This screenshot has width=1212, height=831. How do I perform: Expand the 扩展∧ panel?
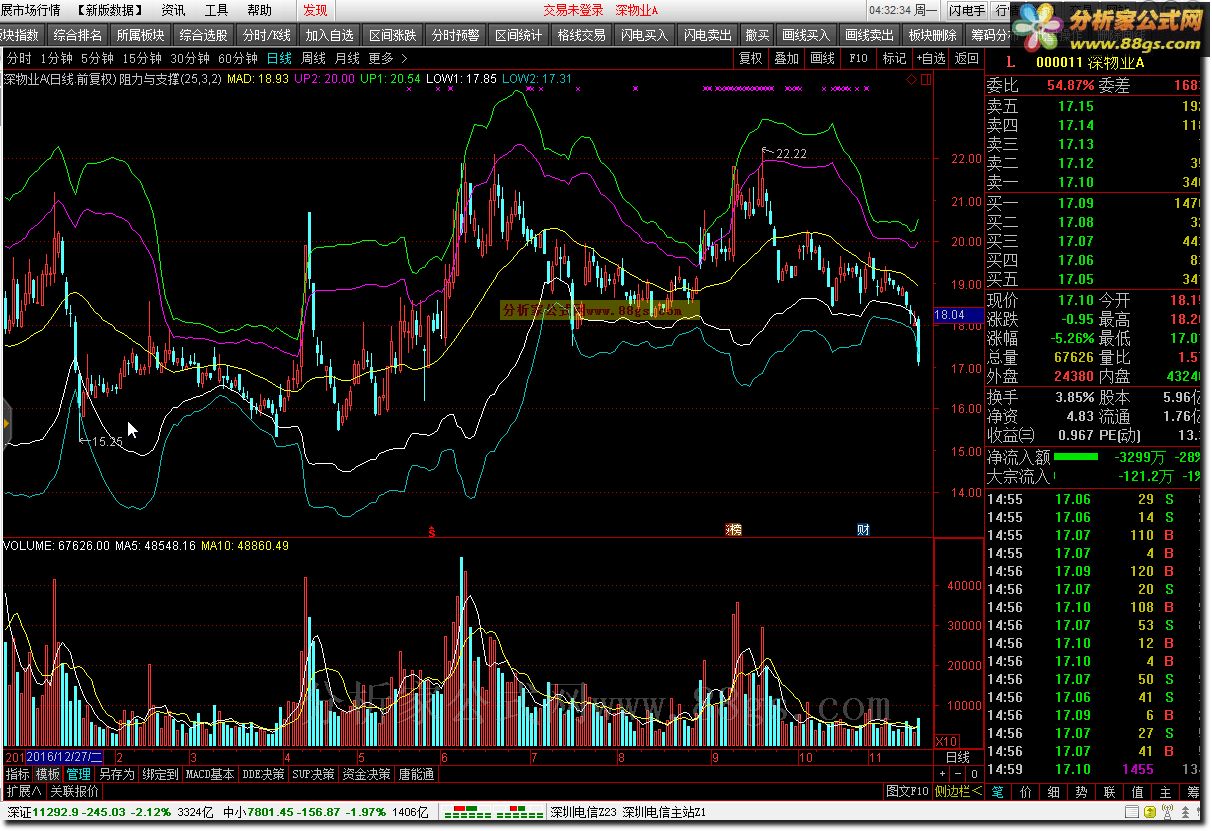click(x=23, y=790)
